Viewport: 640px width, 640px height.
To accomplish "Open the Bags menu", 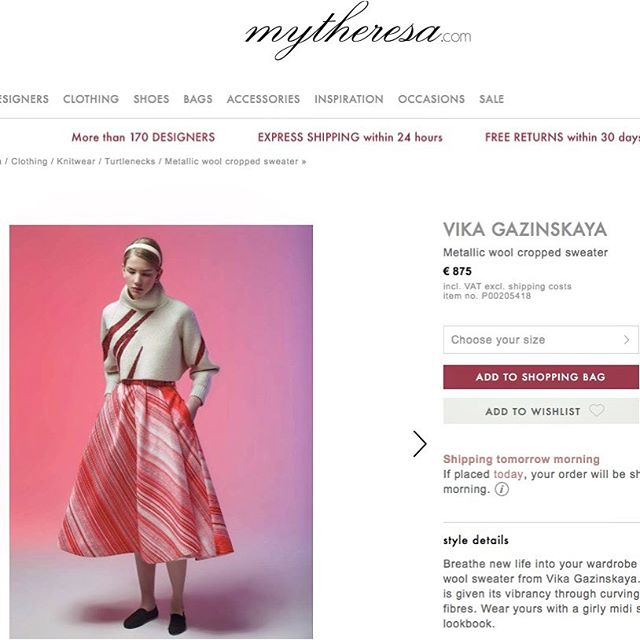I will pos(198,99).
